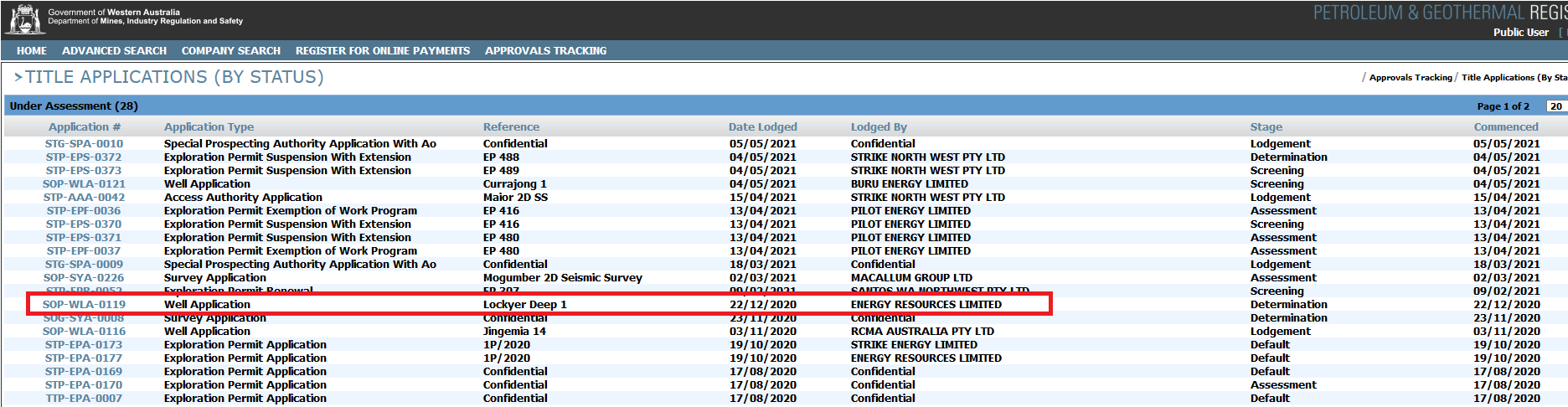Viewport: 1568px width, 407px height.
Task: Open the page size field showing 20
Action: [1556, 106]
